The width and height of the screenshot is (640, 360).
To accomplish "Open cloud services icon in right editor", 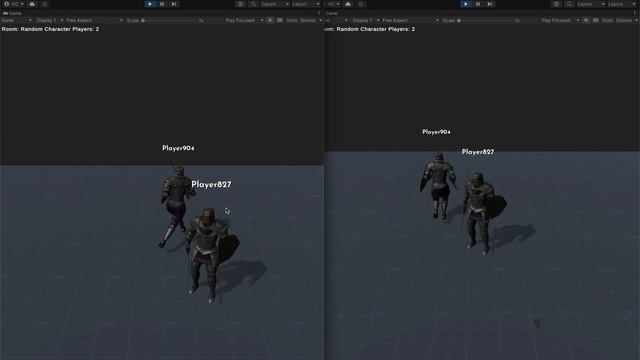I will coord(348,4).
